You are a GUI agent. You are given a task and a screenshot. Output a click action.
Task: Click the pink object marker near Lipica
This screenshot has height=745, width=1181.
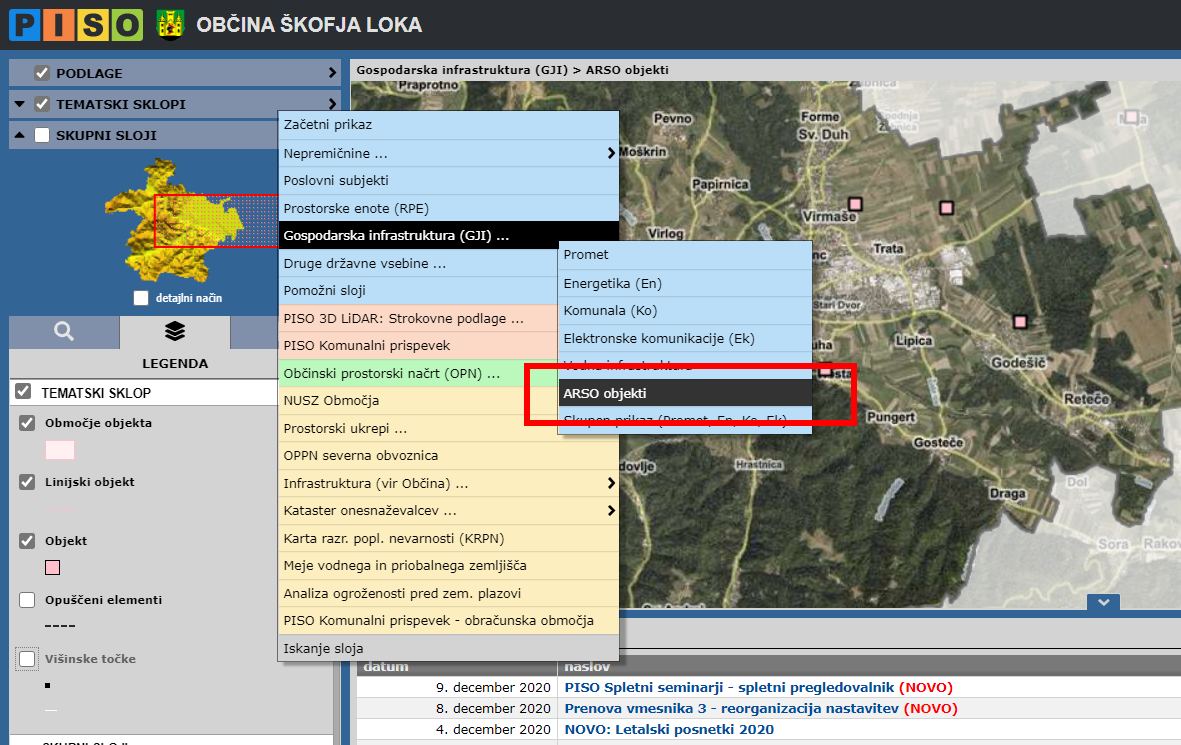coord(1020,321)
